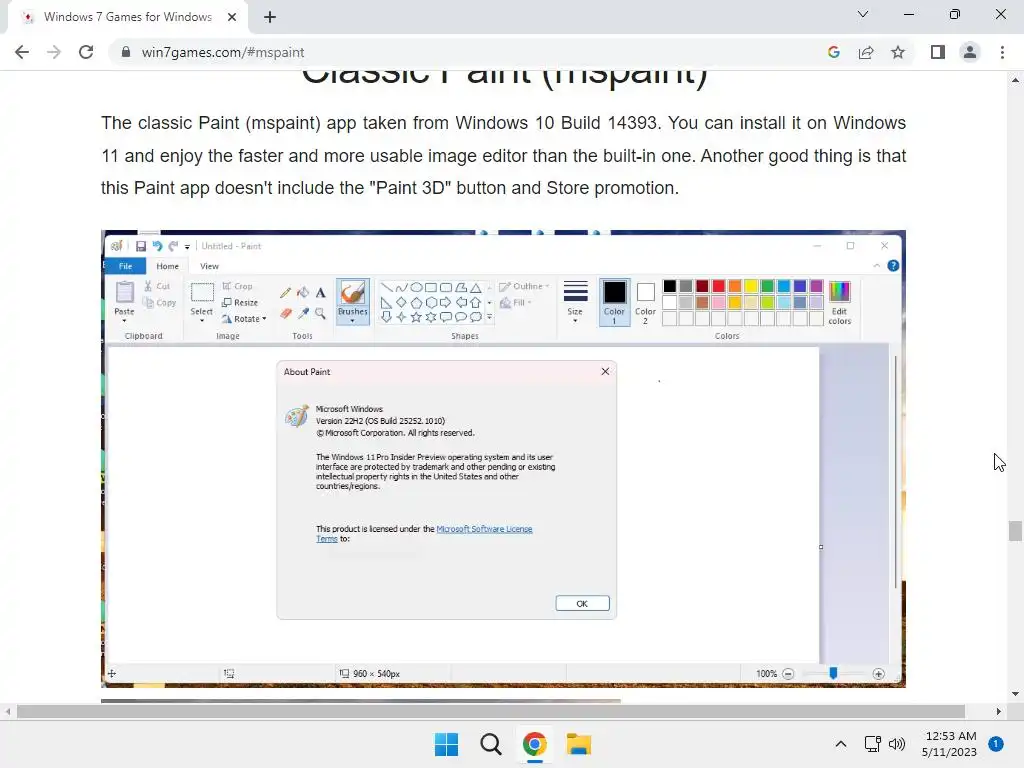Click Color picker eyedropper in Paint screenshot
The height and width of the screenshot is (768, 1024).
[303, 313]
